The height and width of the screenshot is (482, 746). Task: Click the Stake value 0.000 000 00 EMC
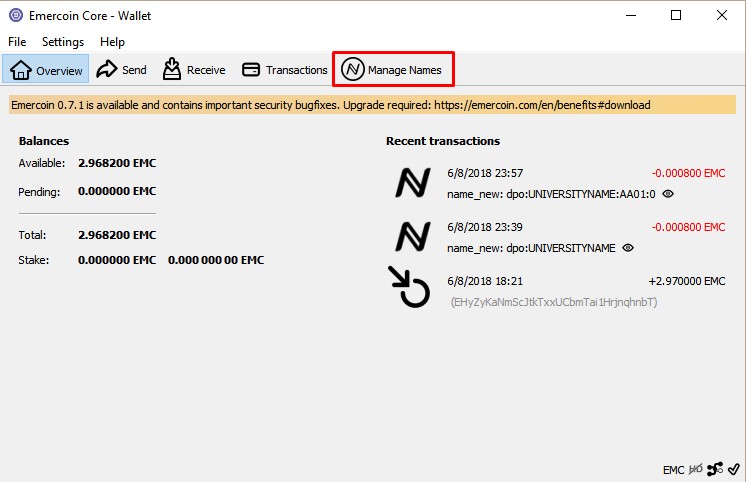[x=216, y=260]
